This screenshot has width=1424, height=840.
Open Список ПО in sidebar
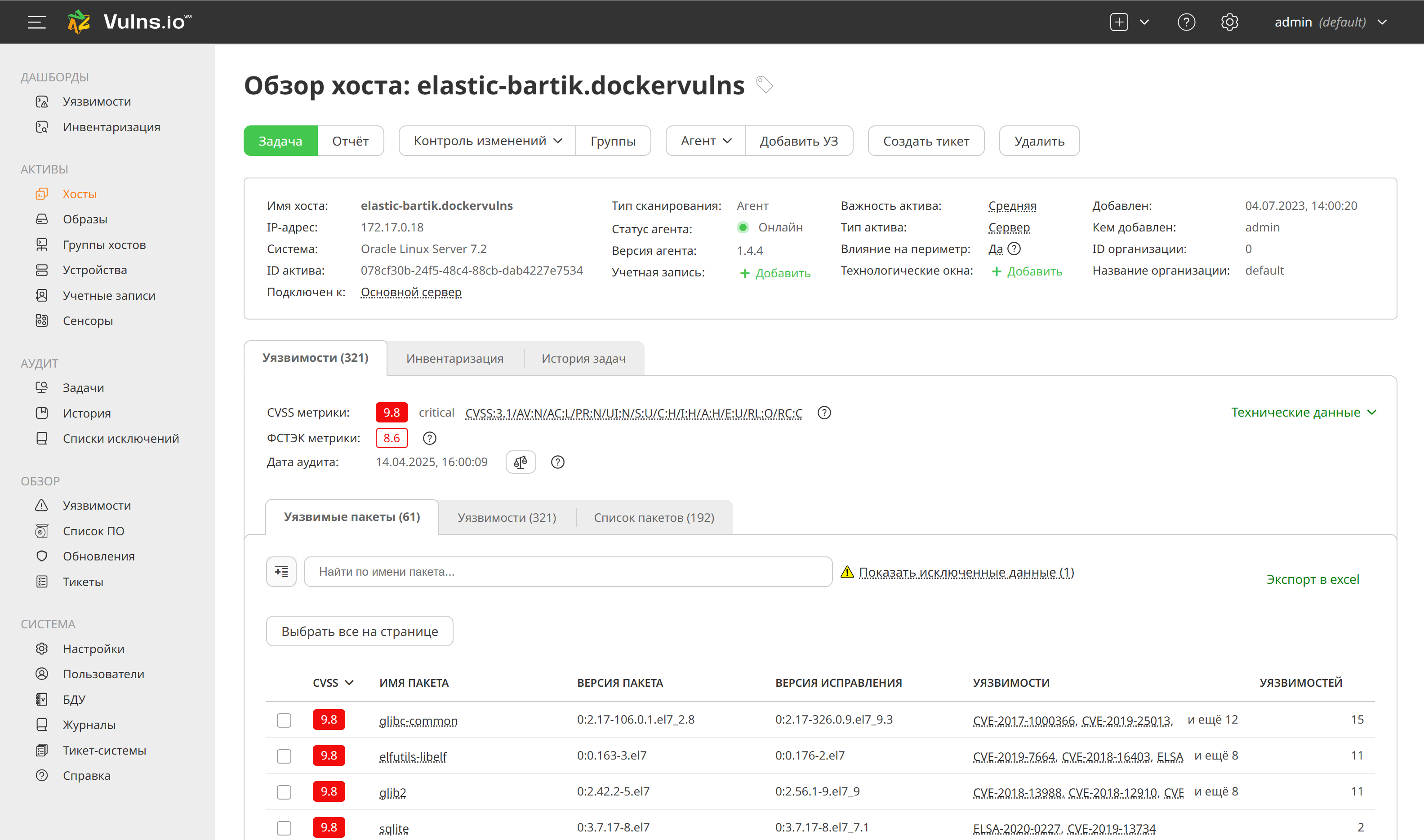coord(93,531)
